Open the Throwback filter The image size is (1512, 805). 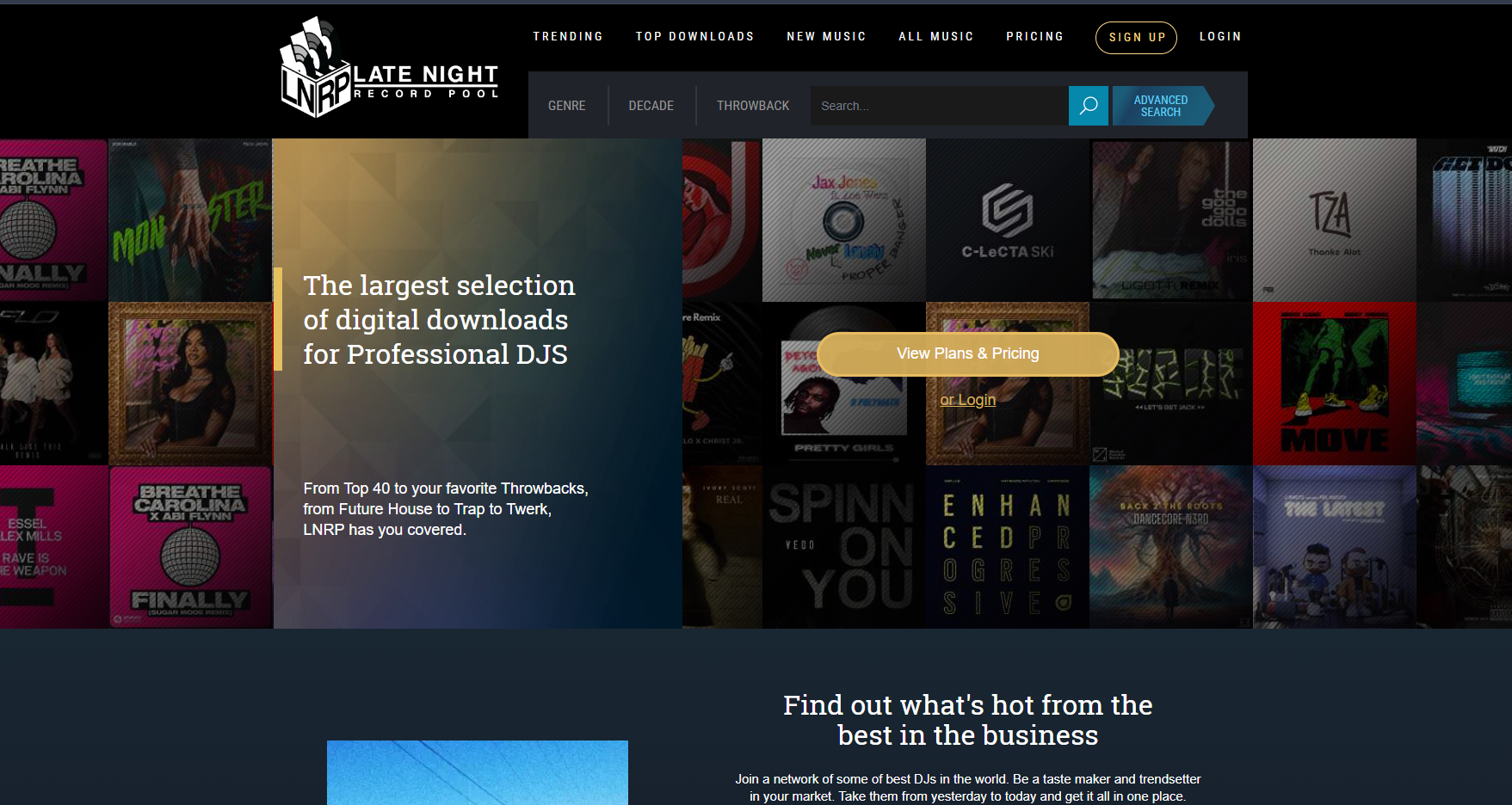coord(753,106)
